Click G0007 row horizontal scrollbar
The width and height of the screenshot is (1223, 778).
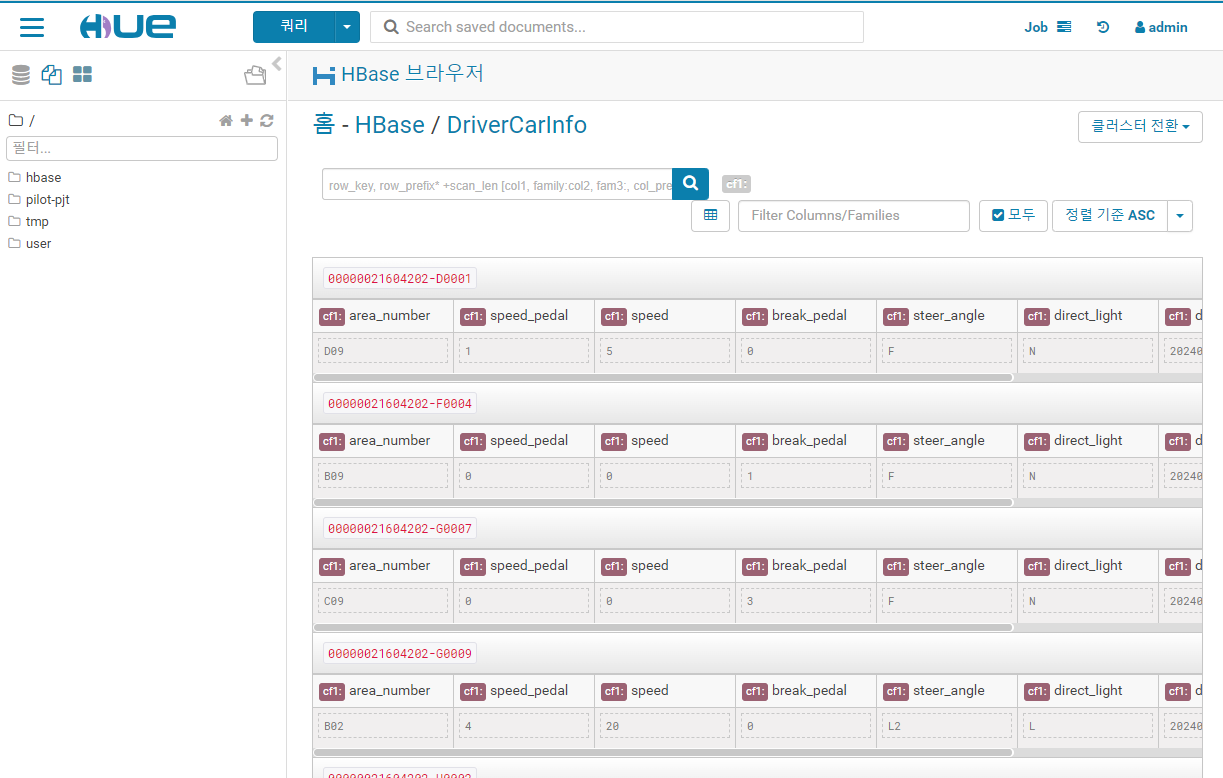(663, 628)
